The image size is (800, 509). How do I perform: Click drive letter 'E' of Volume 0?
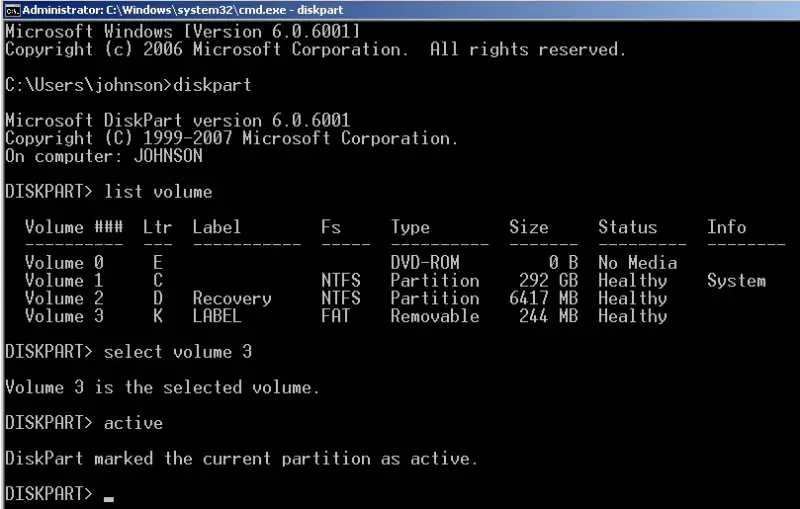pos(158,263)
